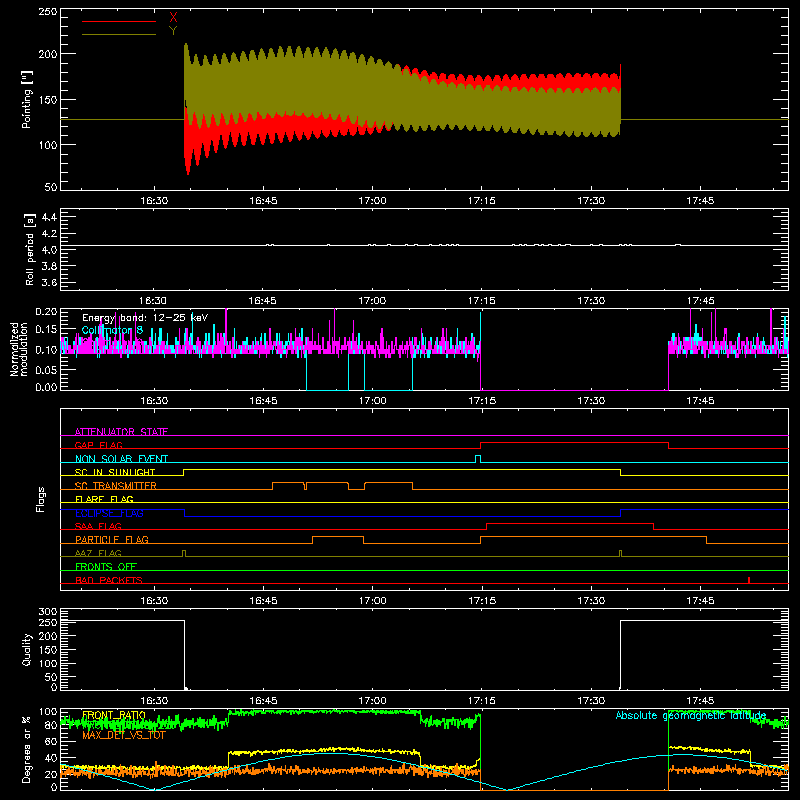Screen dimensions: 800x800
Task: Select the cyan 'Collimator 8' label
Action: click(x=112, y=330)
